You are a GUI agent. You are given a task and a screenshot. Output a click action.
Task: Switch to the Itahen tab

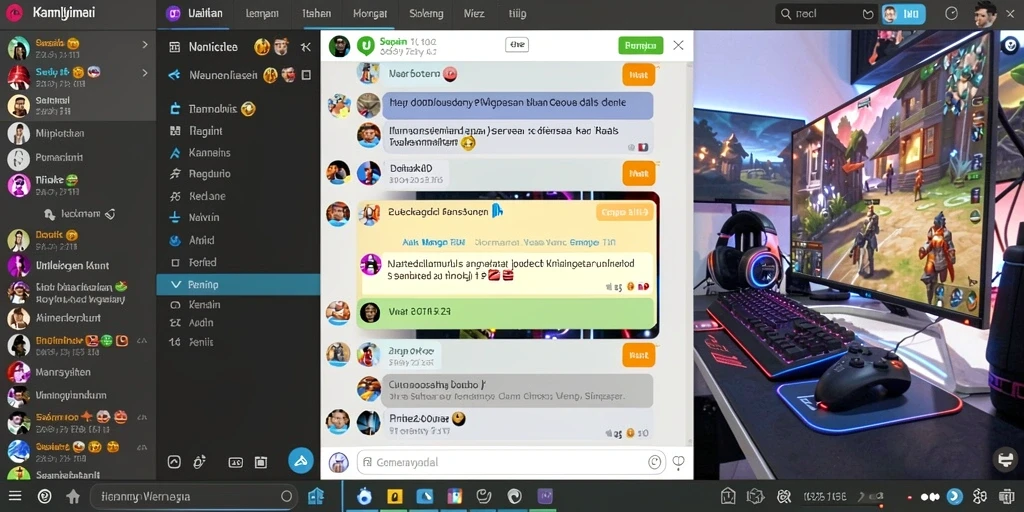(317, 14)
